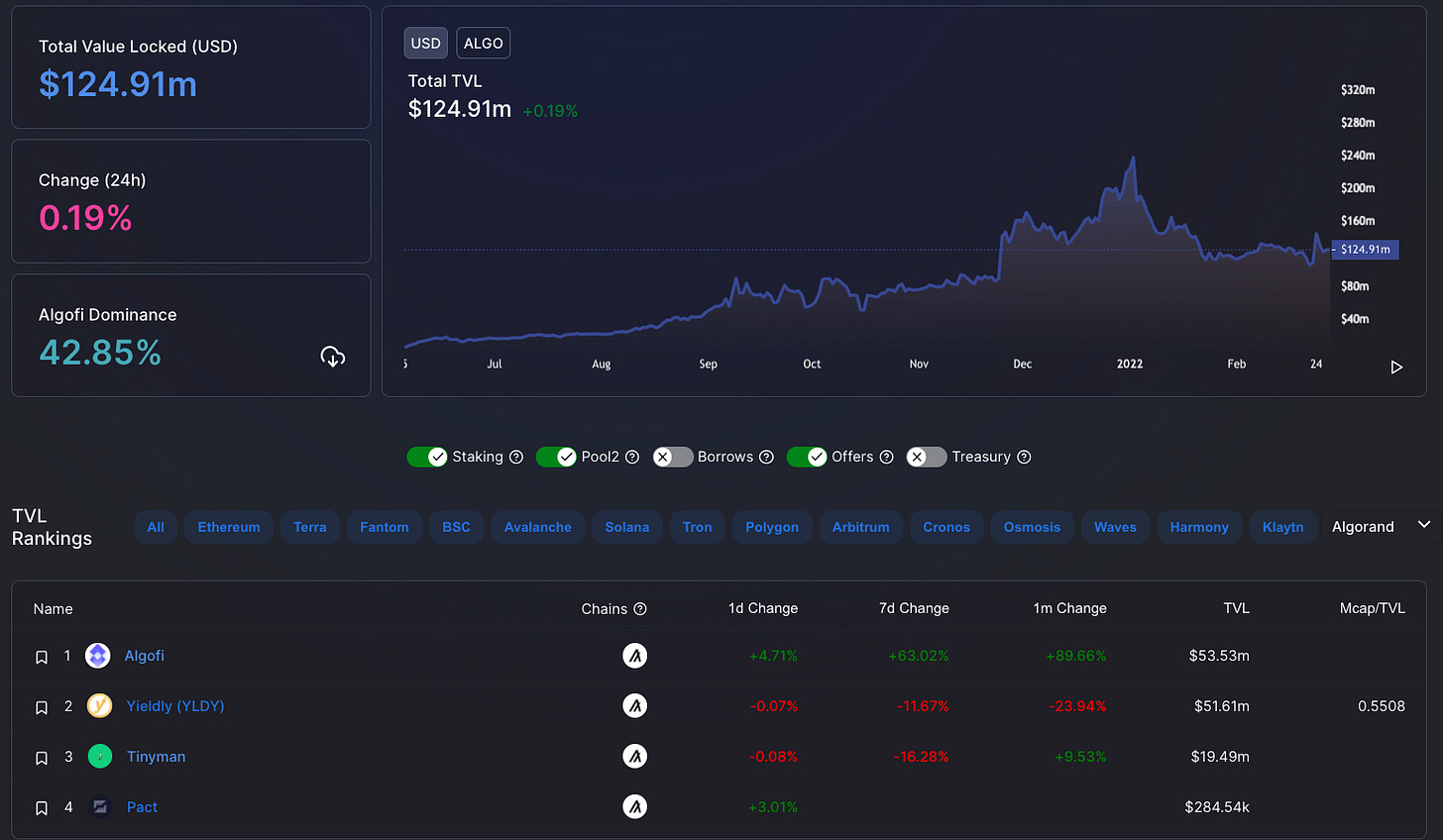Sort table by 1m Change column
The width and height of the screenshot is (1443, 840).
[1070, 608]
